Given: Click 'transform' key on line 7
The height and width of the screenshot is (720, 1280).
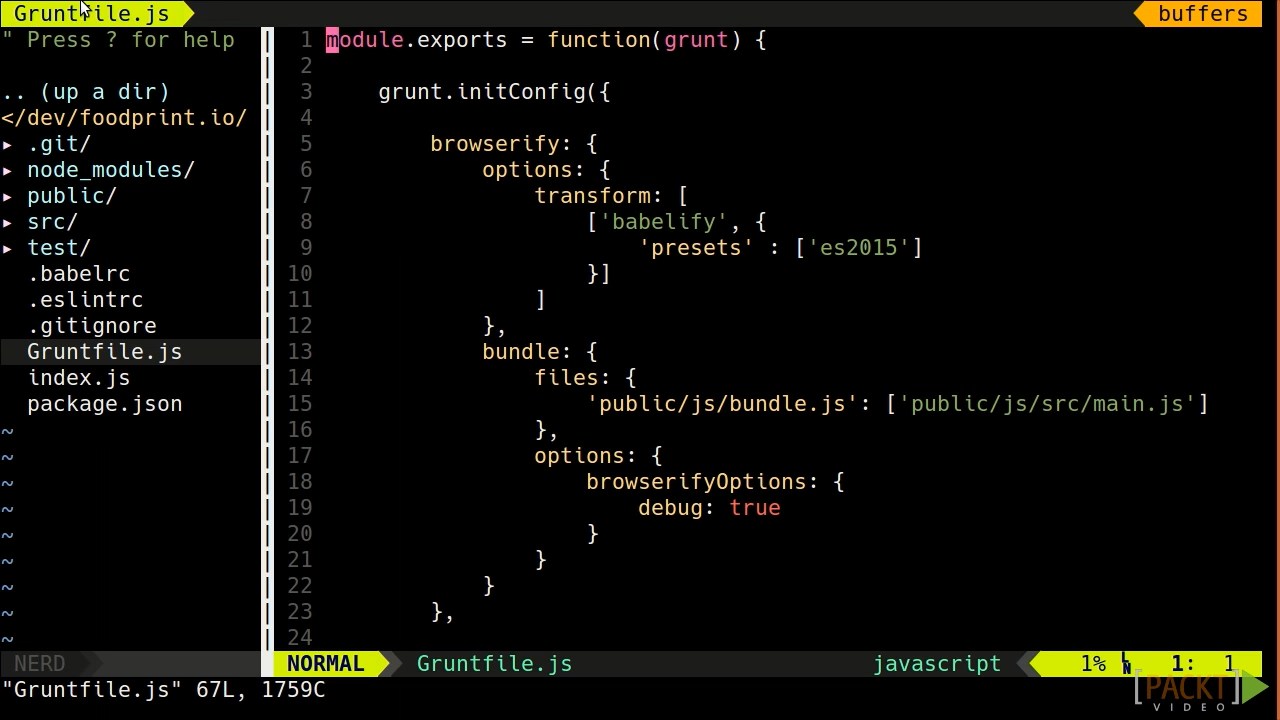Looking at the screenshot, I should pos(593,196).
